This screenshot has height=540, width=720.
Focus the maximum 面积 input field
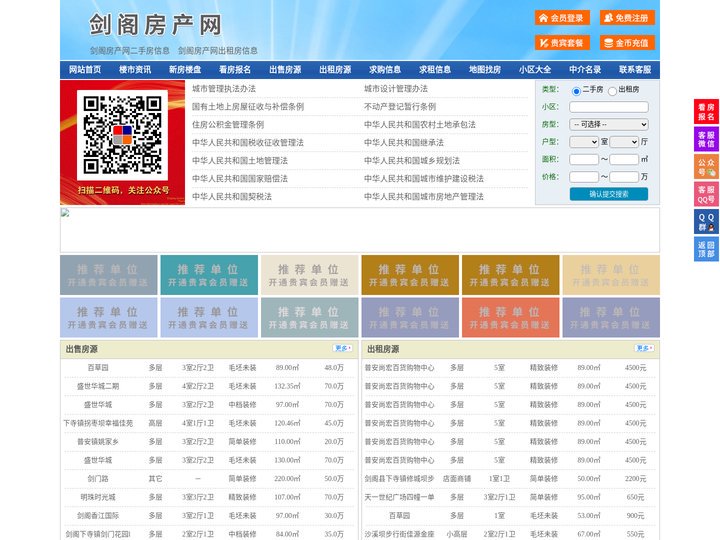[x=624, y=159]
